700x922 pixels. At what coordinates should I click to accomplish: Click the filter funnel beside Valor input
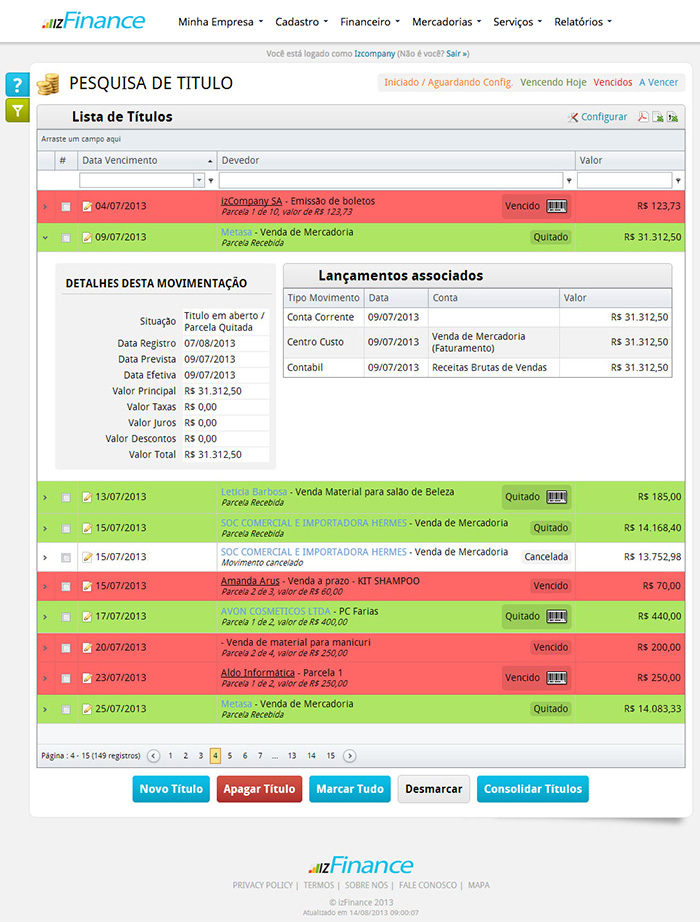click(x=680, y=181)
